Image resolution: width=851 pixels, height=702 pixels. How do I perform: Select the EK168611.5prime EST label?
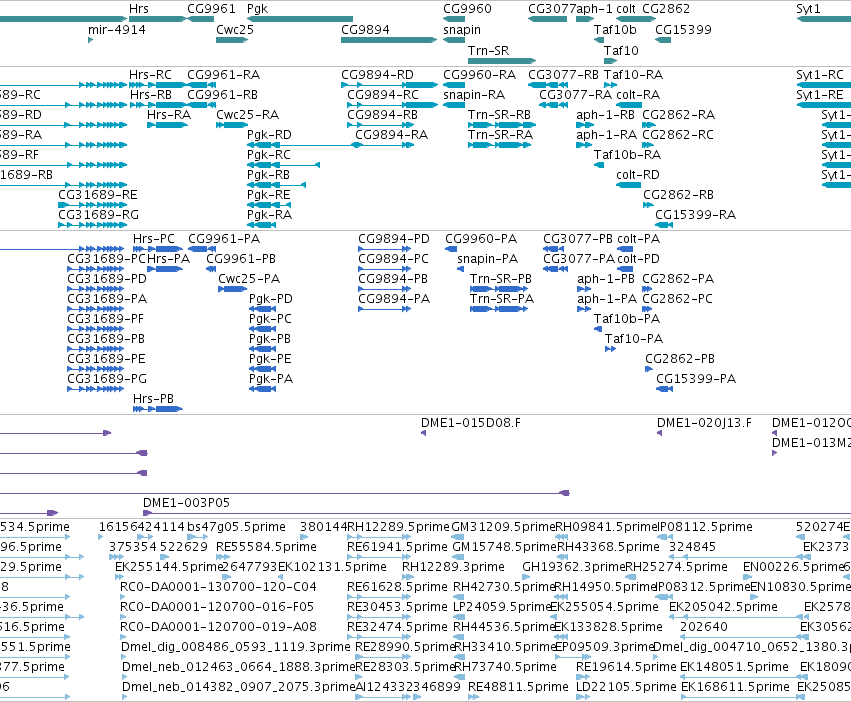tap(735, 687)
